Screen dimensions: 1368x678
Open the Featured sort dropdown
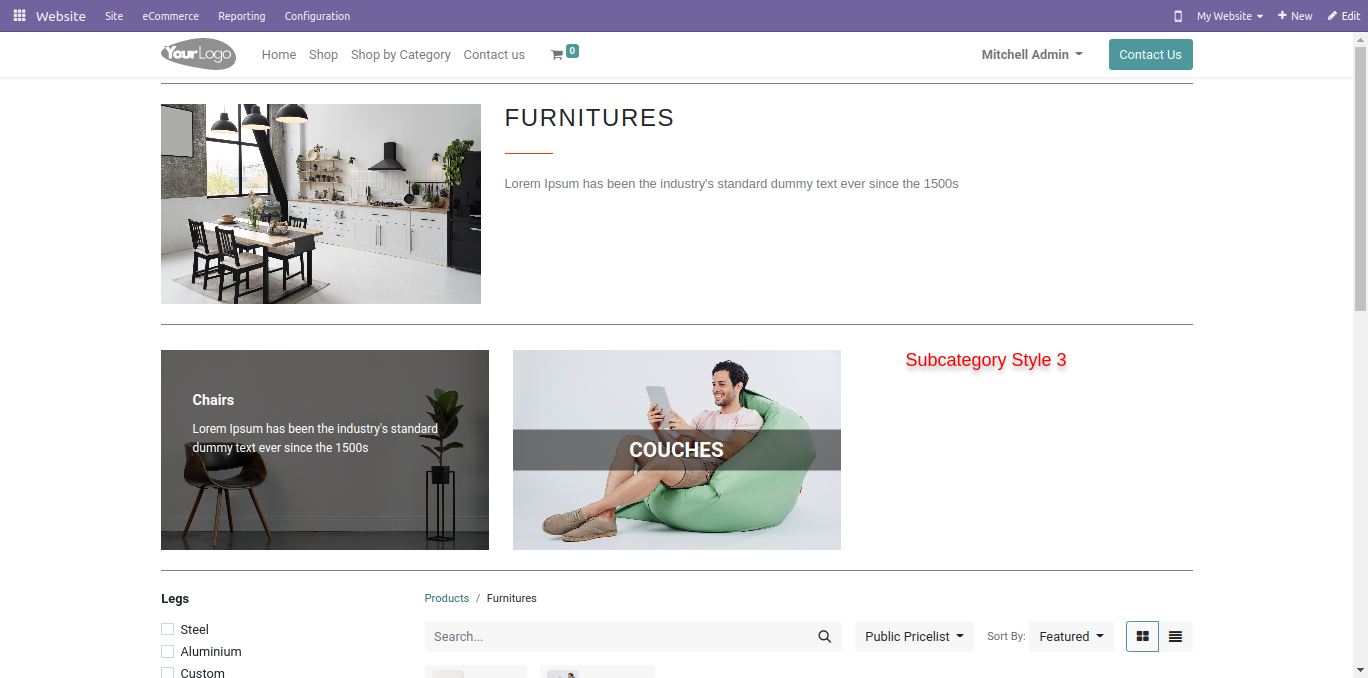1071,637
